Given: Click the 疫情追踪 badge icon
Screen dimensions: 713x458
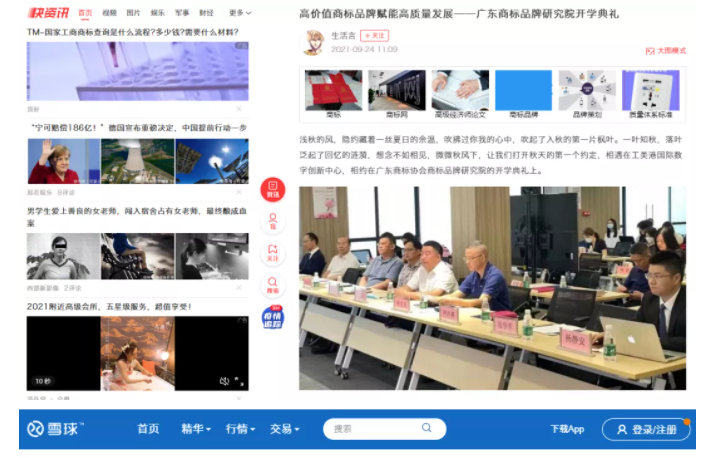Looking at the screenshot, I should 273,318.
